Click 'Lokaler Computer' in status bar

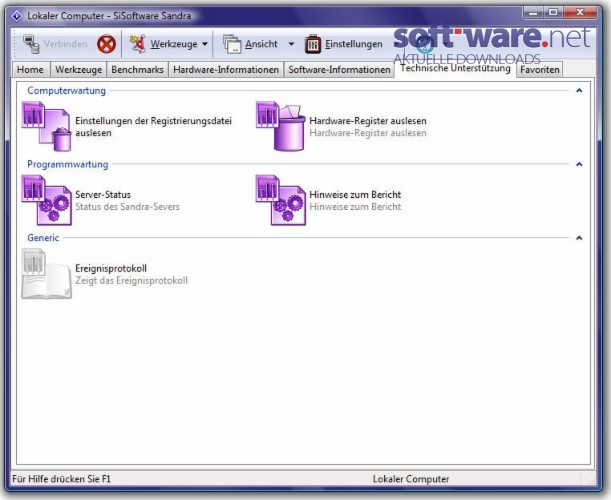point(411,479)
